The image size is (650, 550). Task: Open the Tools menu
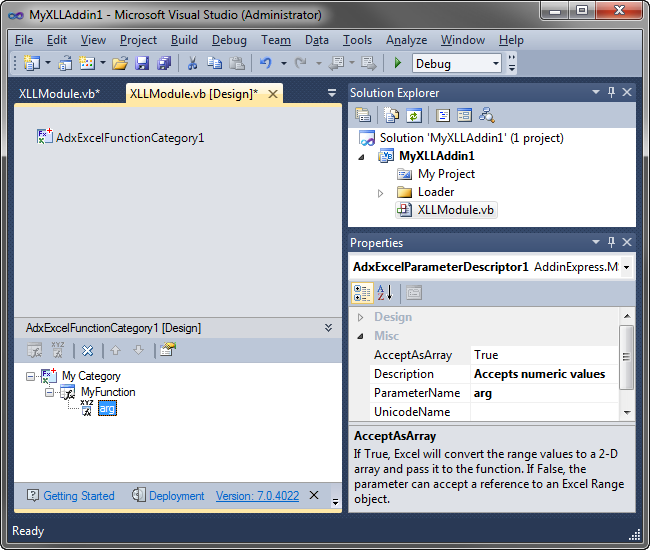[357, 40]
